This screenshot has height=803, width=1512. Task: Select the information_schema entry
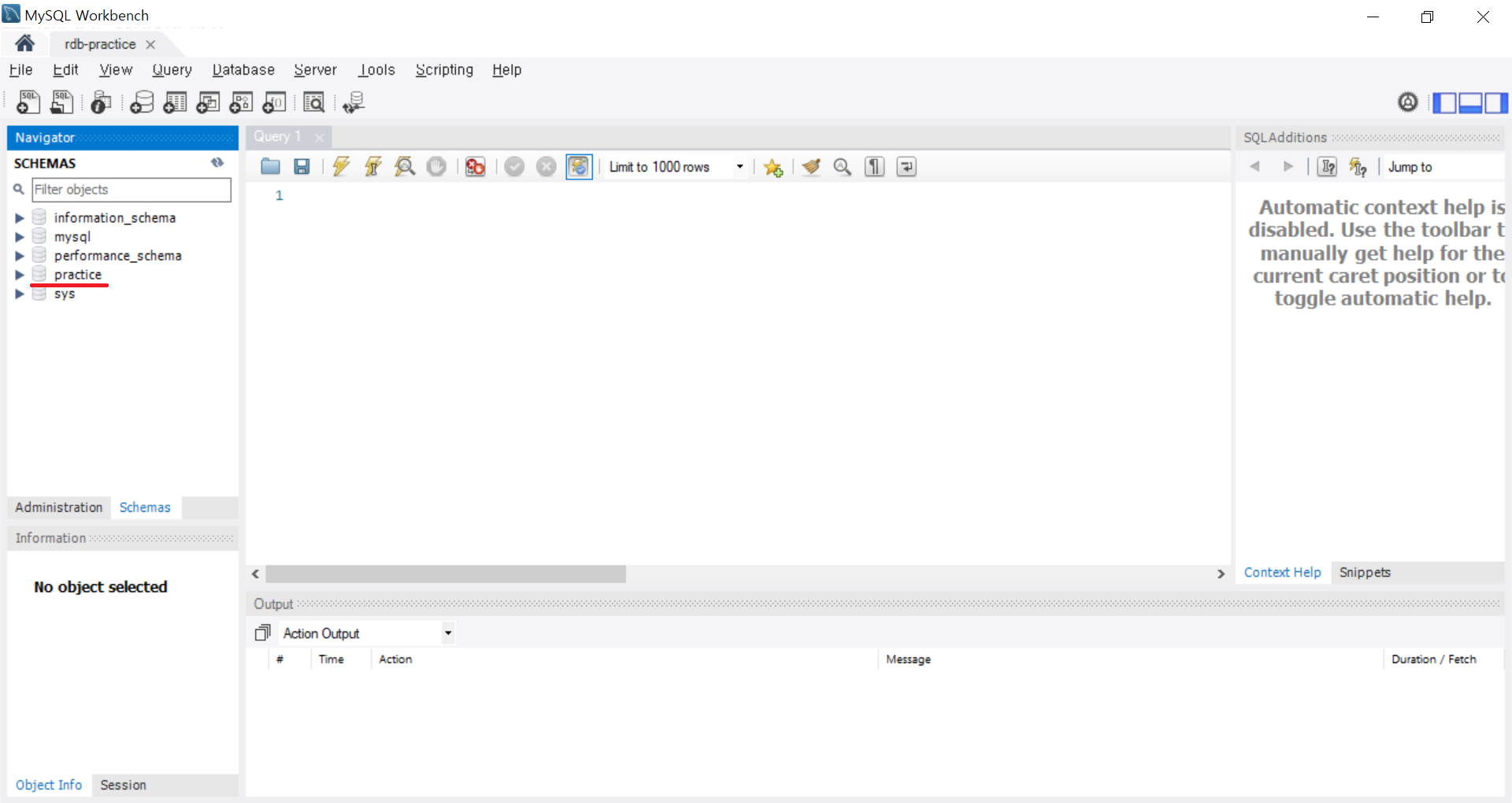pyautogui.click(x=115, y=218)
